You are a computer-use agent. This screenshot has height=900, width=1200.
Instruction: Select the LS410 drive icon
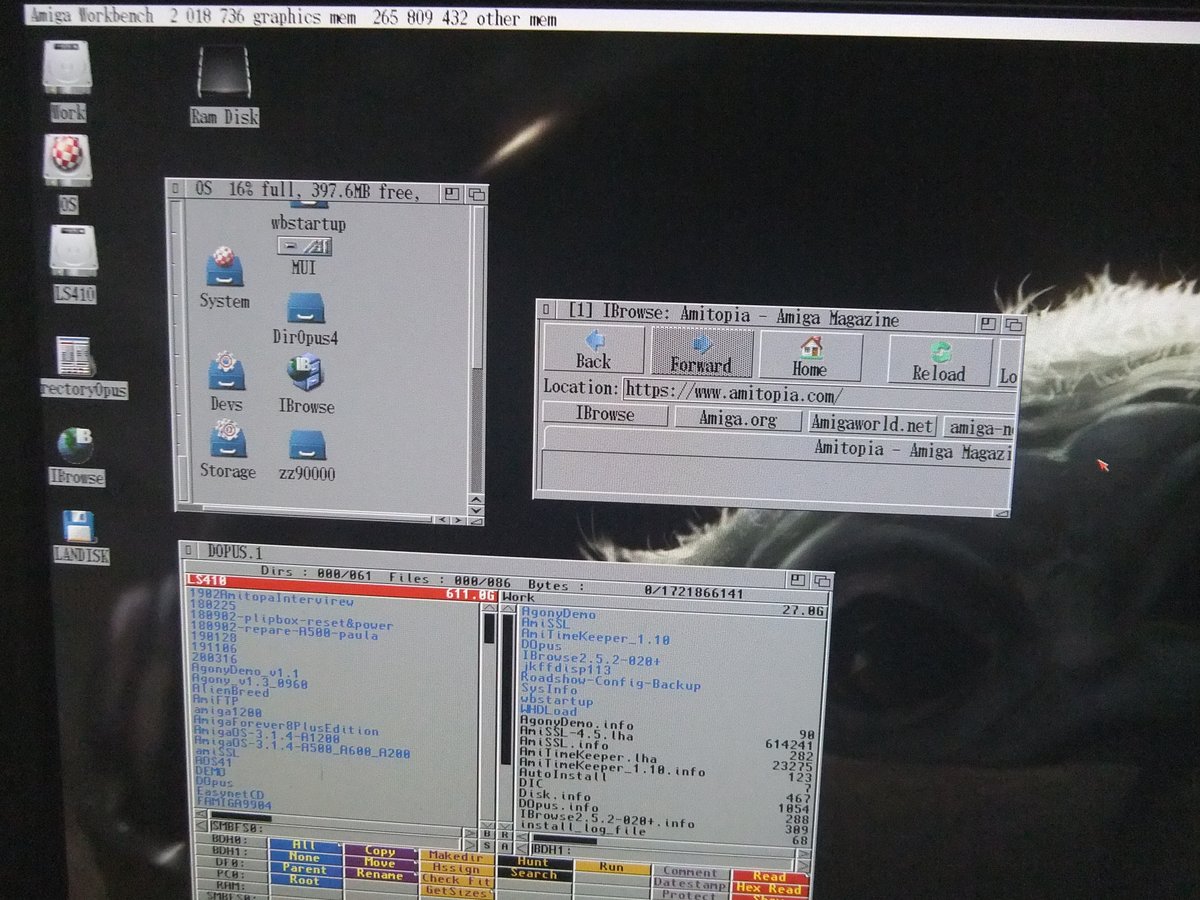[74, 251]
